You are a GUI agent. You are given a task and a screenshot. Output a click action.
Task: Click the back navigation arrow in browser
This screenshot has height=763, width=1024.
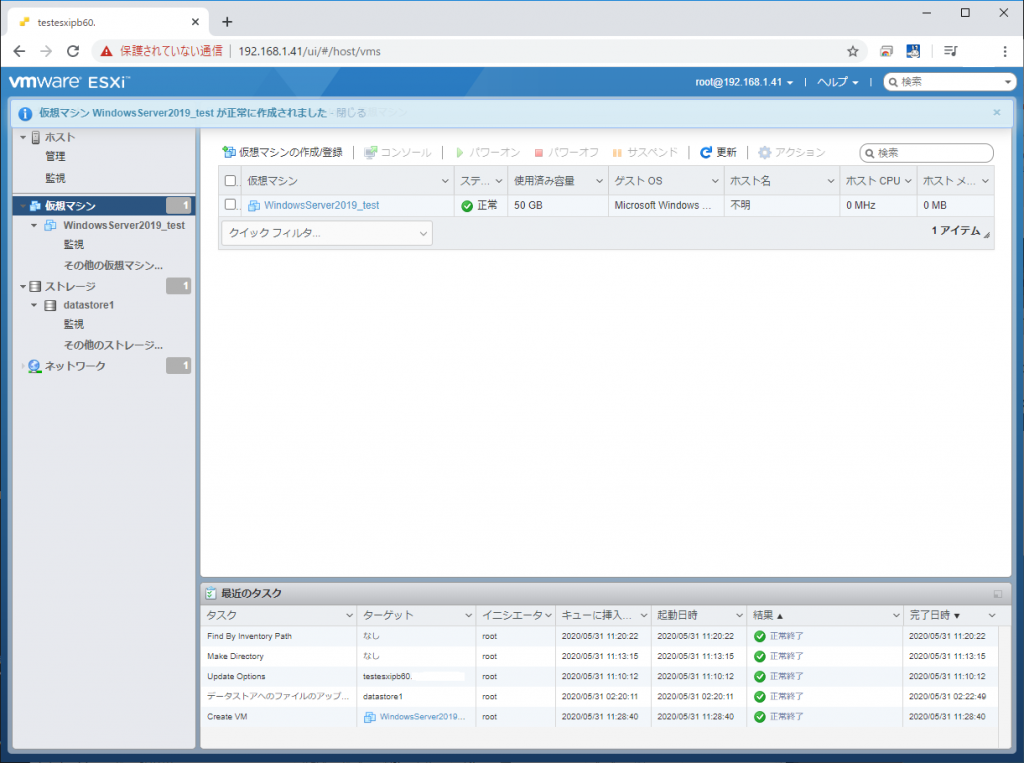[20, 51]
